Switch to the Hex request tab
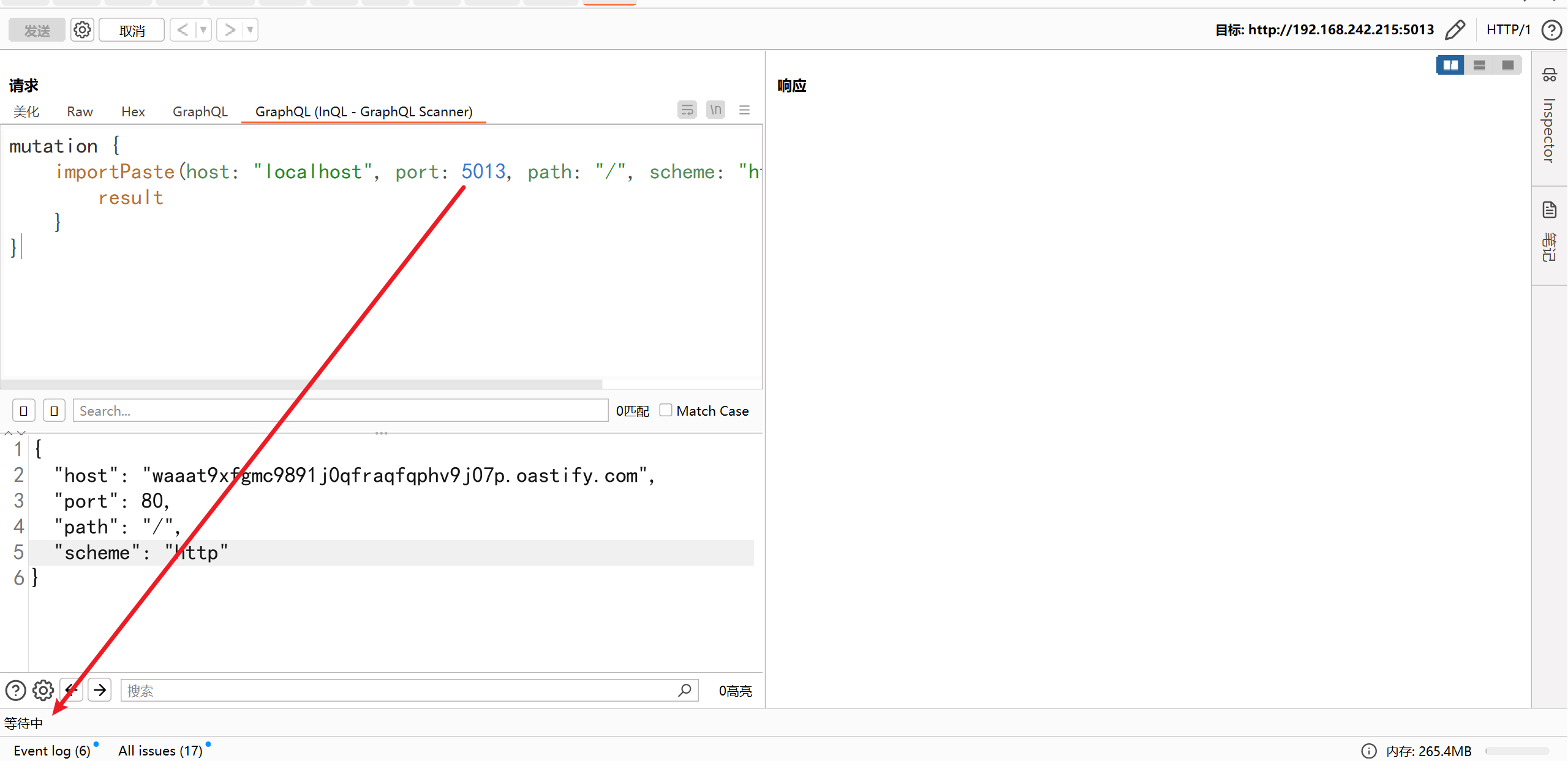The image size is (1568, 761). 133,111
